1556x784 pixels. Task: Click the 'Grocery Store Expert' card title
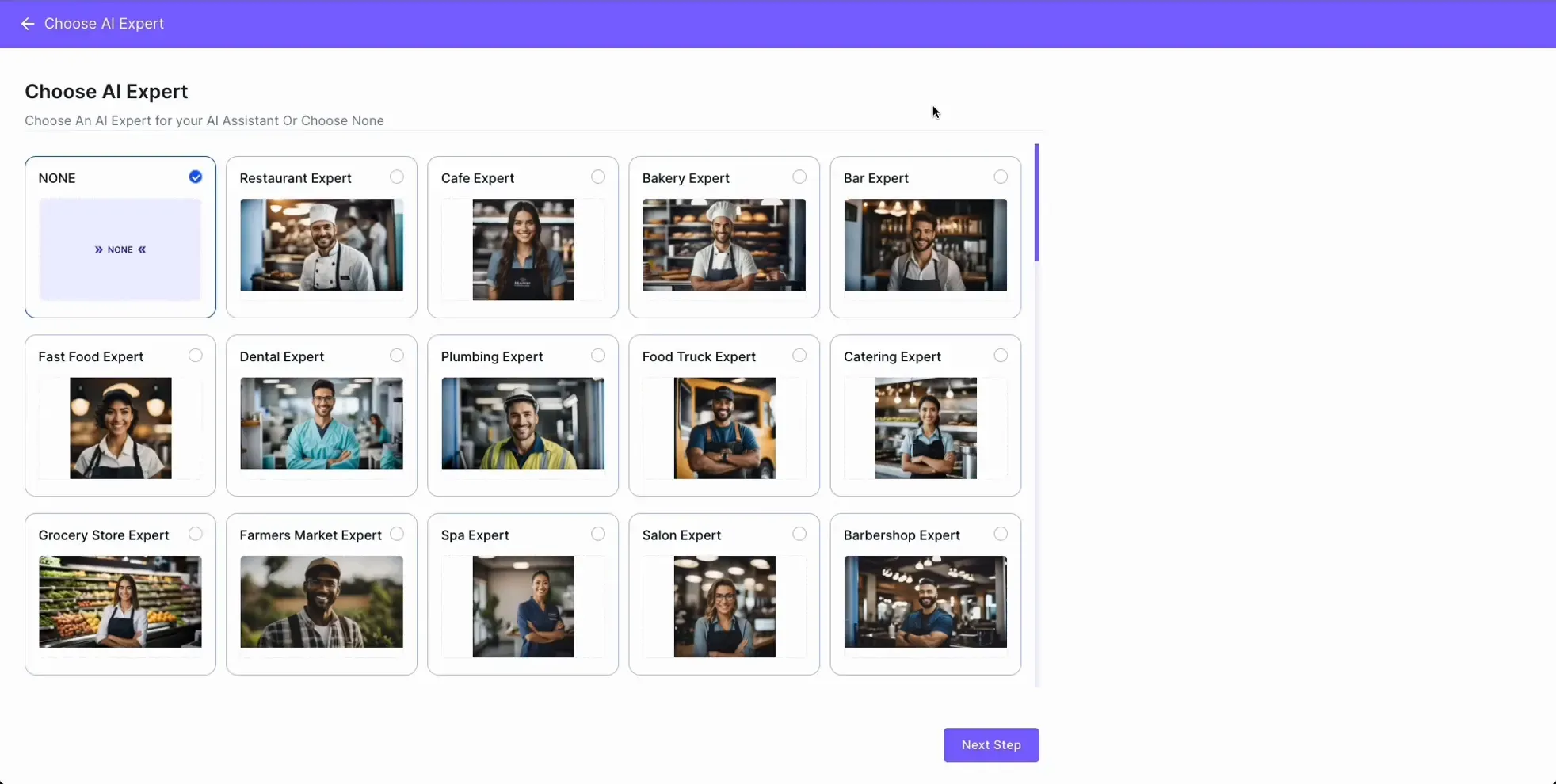click(x=104, y=535)
